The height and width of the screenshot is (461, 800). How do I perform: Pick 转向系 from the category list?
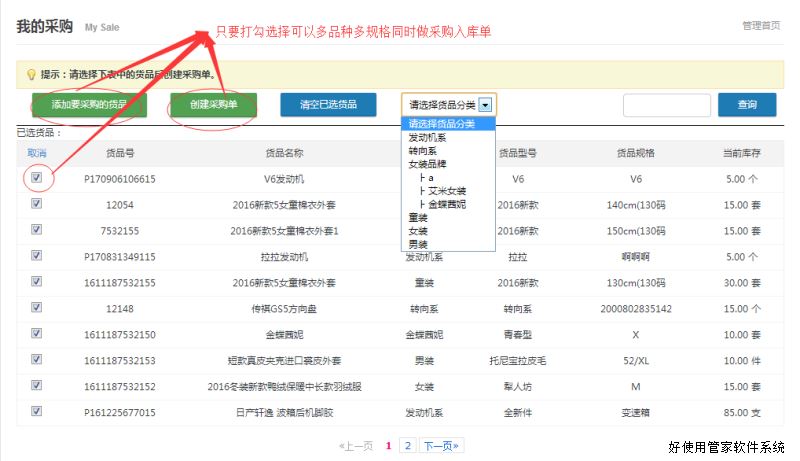pyautogui.click(x=423, y=150)
